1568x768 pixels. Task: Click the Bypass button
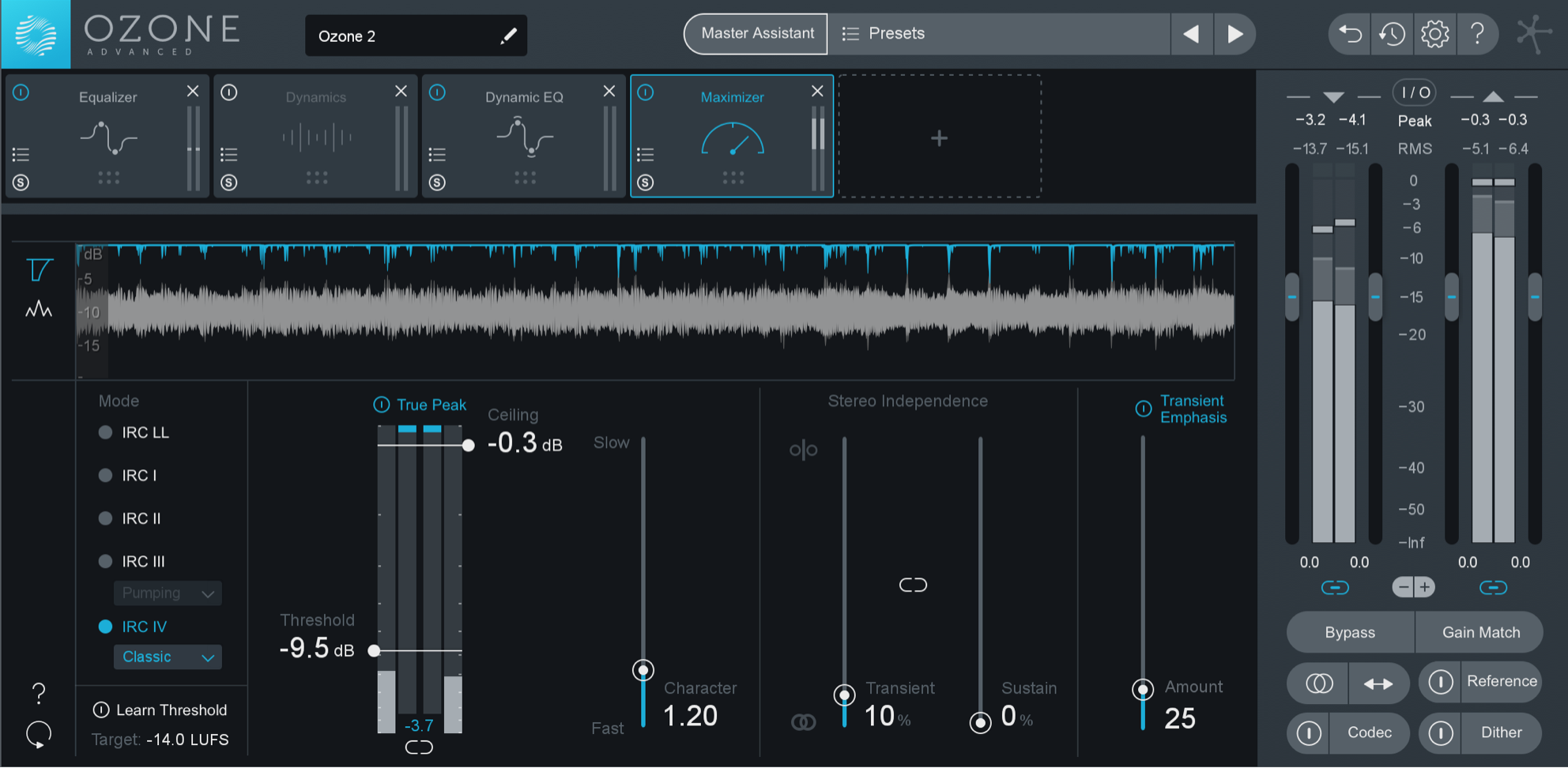point(1350,632)
